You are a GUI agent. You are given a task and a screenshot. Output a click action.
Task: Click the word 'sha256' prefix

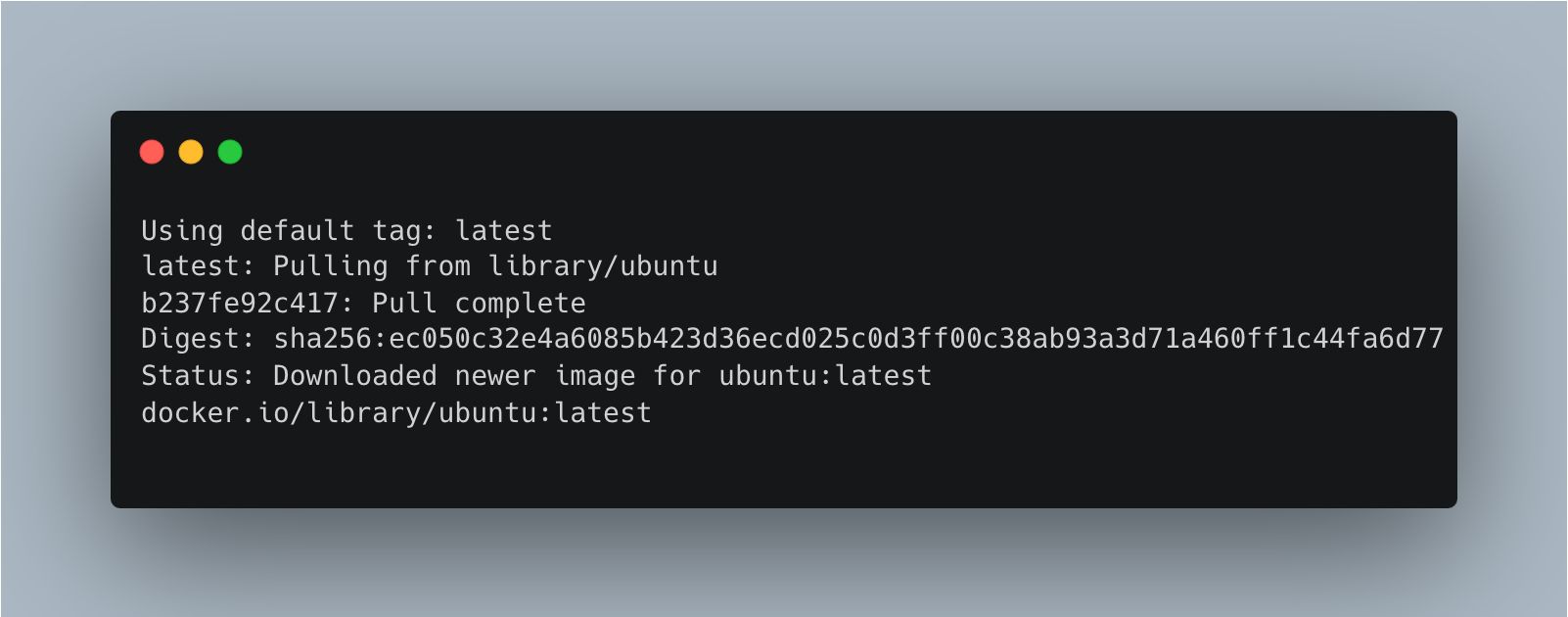tap(323, 340)
